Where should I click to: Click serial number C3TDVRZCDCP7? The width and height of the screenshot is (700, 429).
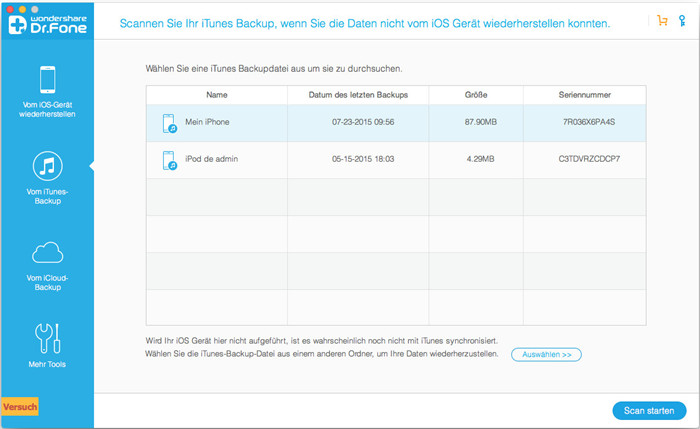click(589, 159)
